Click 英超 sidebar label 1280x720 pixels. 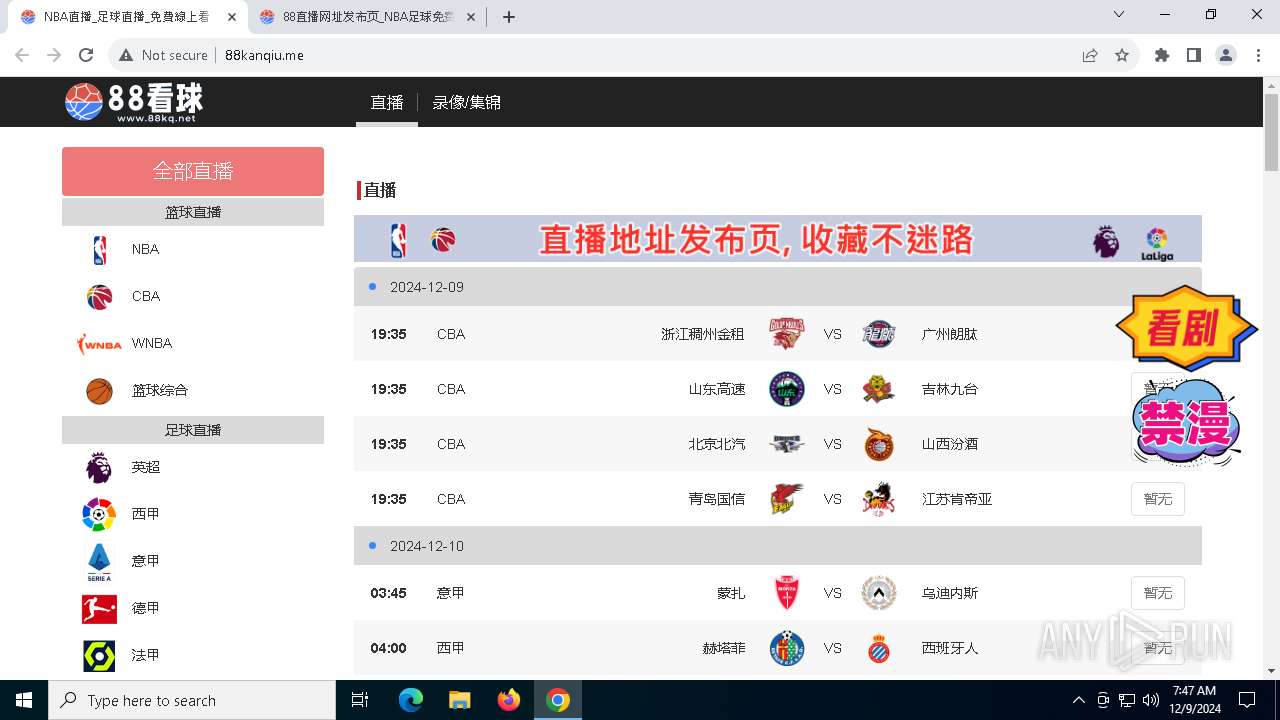tap(146, 467)
